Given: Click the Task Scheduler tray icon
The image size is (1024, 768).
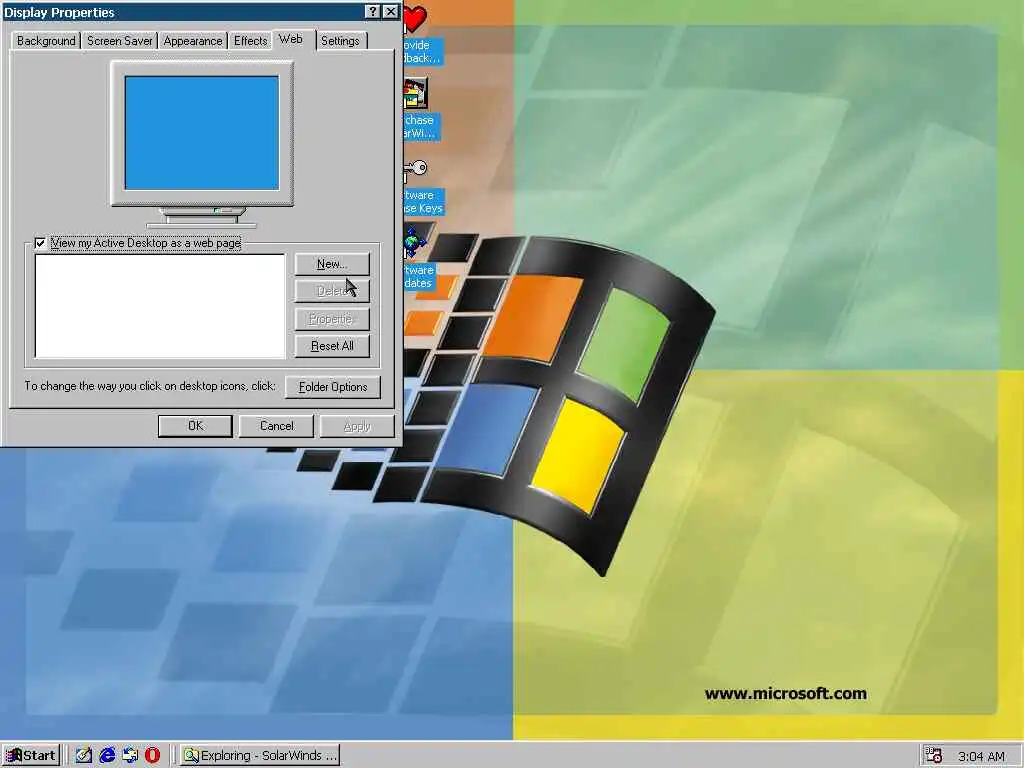Looking at the screenshot, I should point(934,756).
